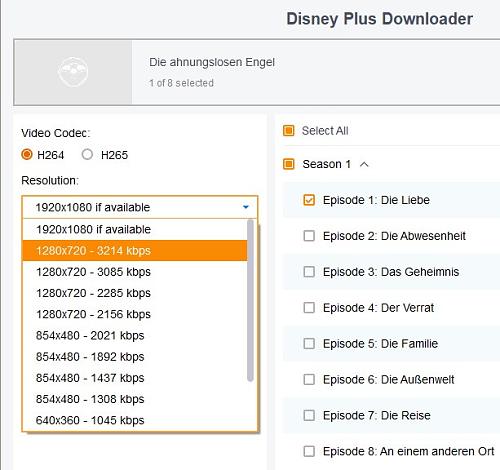This screenshot has height=470, width=500.
Task: Select the H264 video codec radio button
Action: click(27, 155)
